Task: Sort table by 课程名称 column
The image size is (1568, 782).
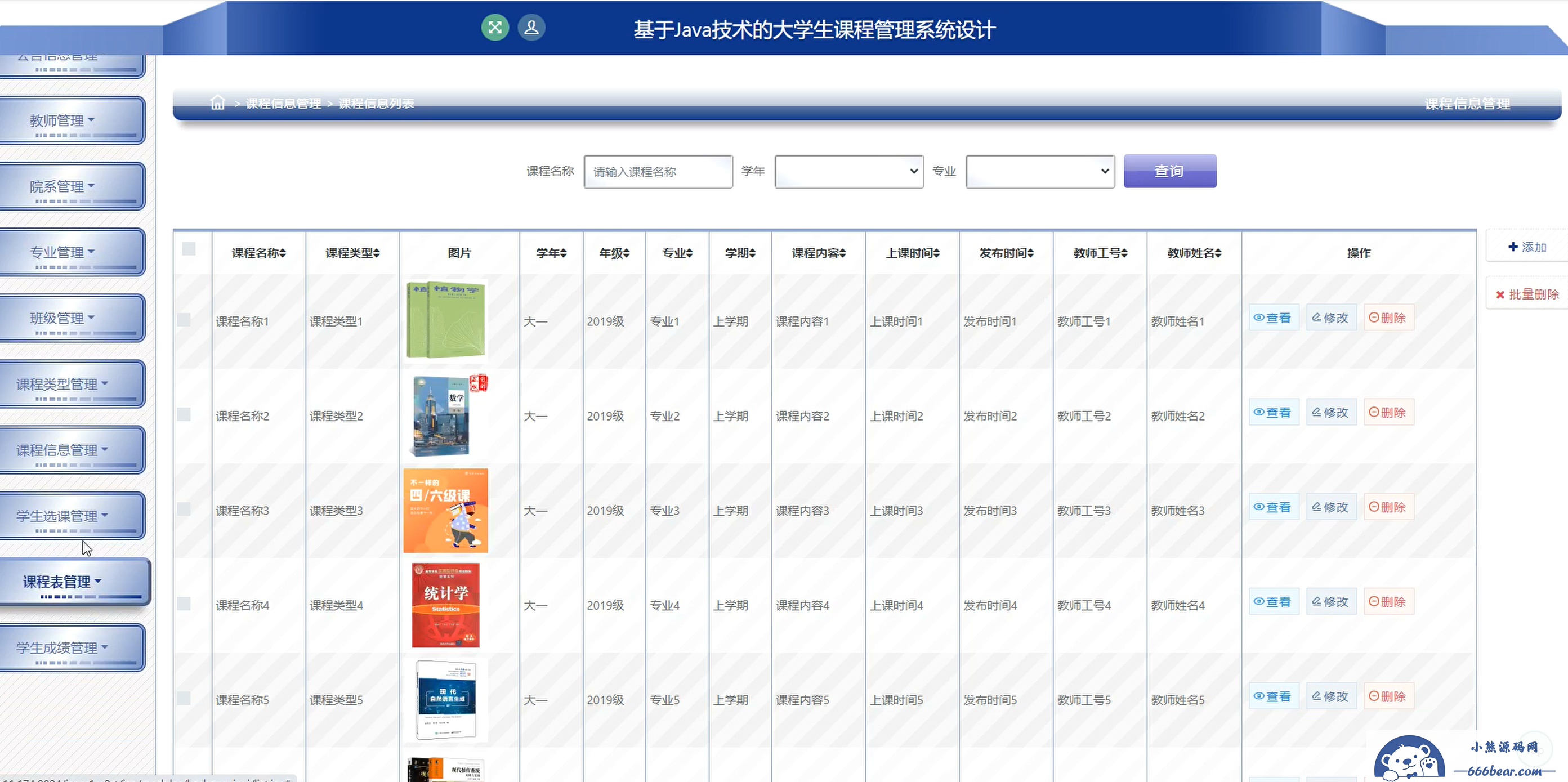Action: pos(258,253)
